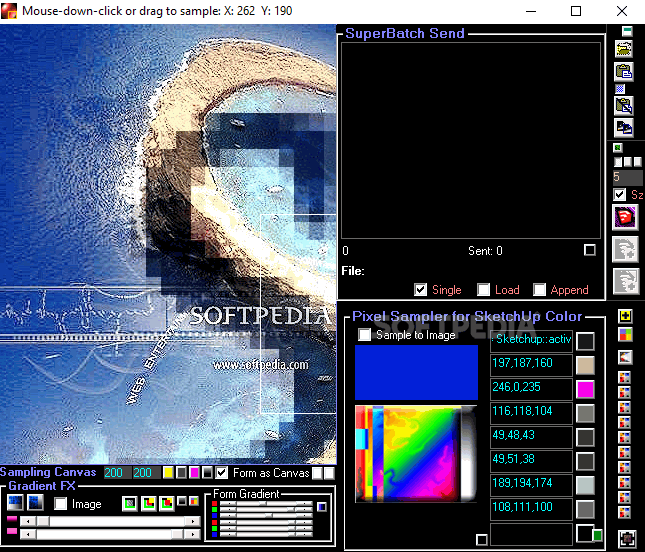Click the small blue dotted pattern icon

click(x=620, y=88)
